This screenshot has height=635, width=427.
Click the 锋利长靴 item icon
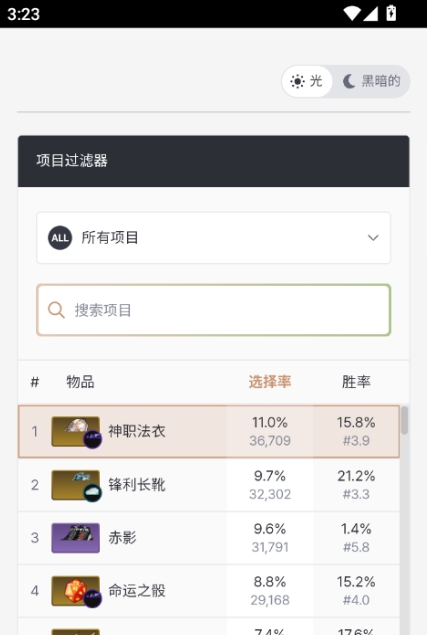pos(76,485)
